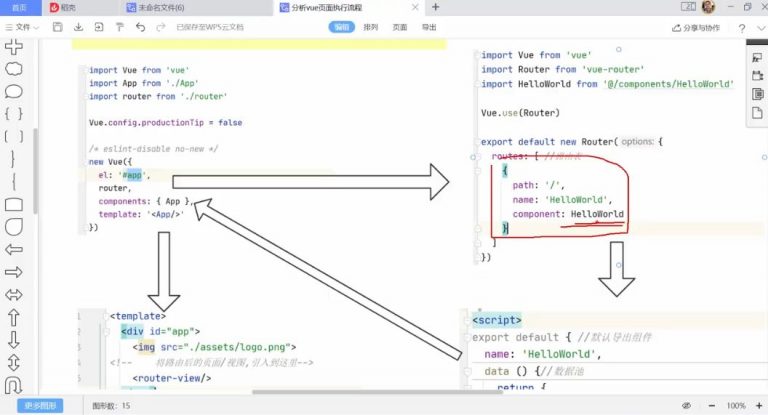This screenshot has height=415, width=768.
Task: Select the double-headed horizontal arrow shape
Action: 14,295
